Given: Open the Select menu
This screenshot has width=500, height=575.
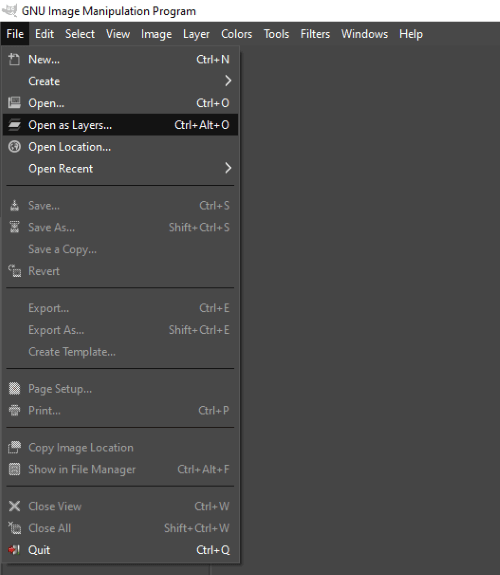Looking at the screenshot, I should [80, 34].
